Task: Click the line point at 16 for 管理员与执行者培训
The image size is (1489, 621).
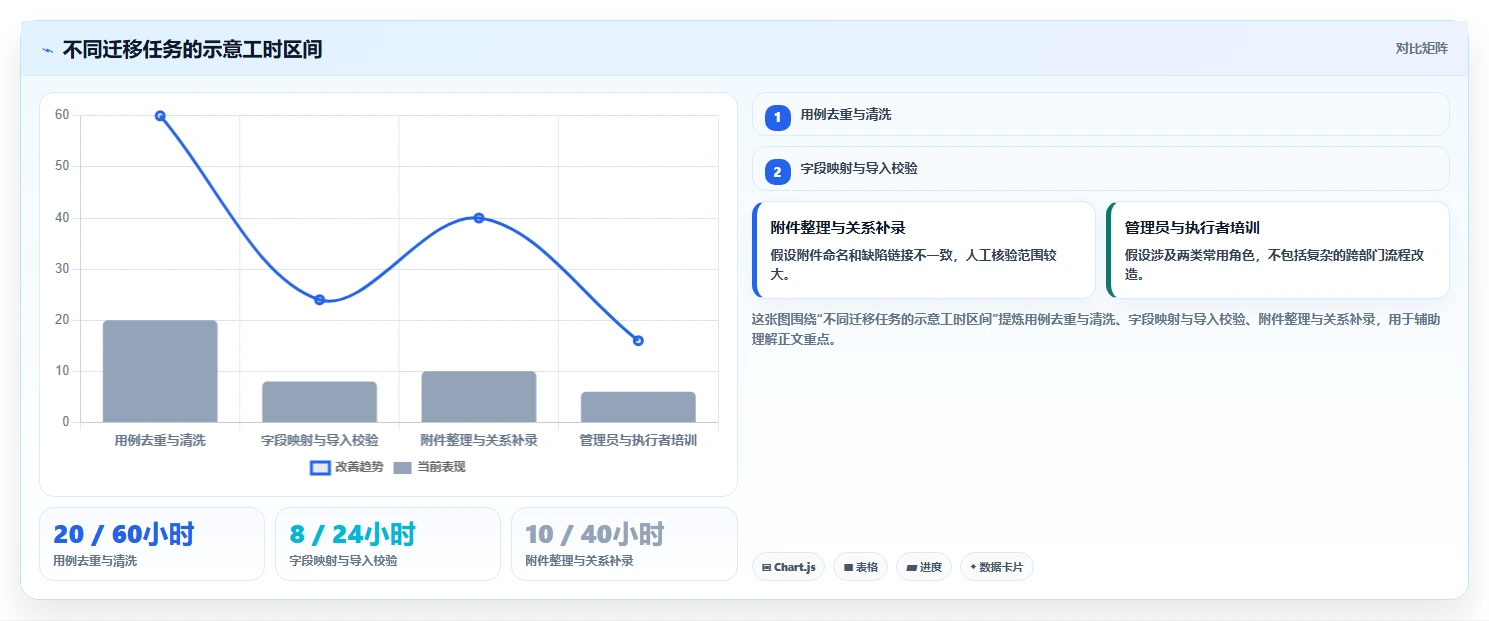Action: coord(638,341)
